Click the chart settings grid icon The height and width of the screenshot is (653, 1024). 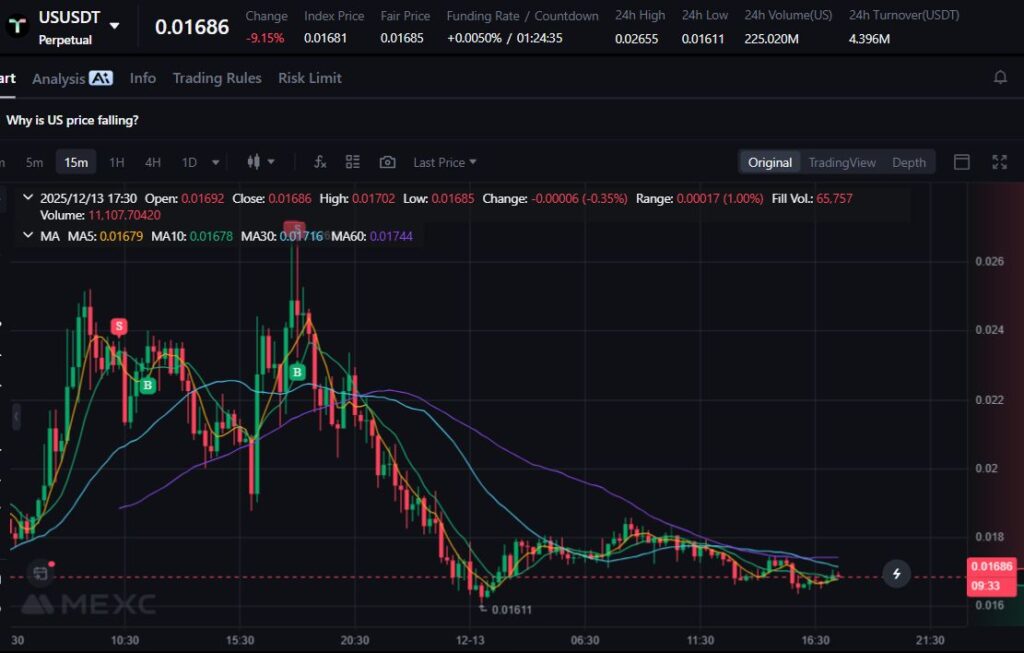point(353,162)
